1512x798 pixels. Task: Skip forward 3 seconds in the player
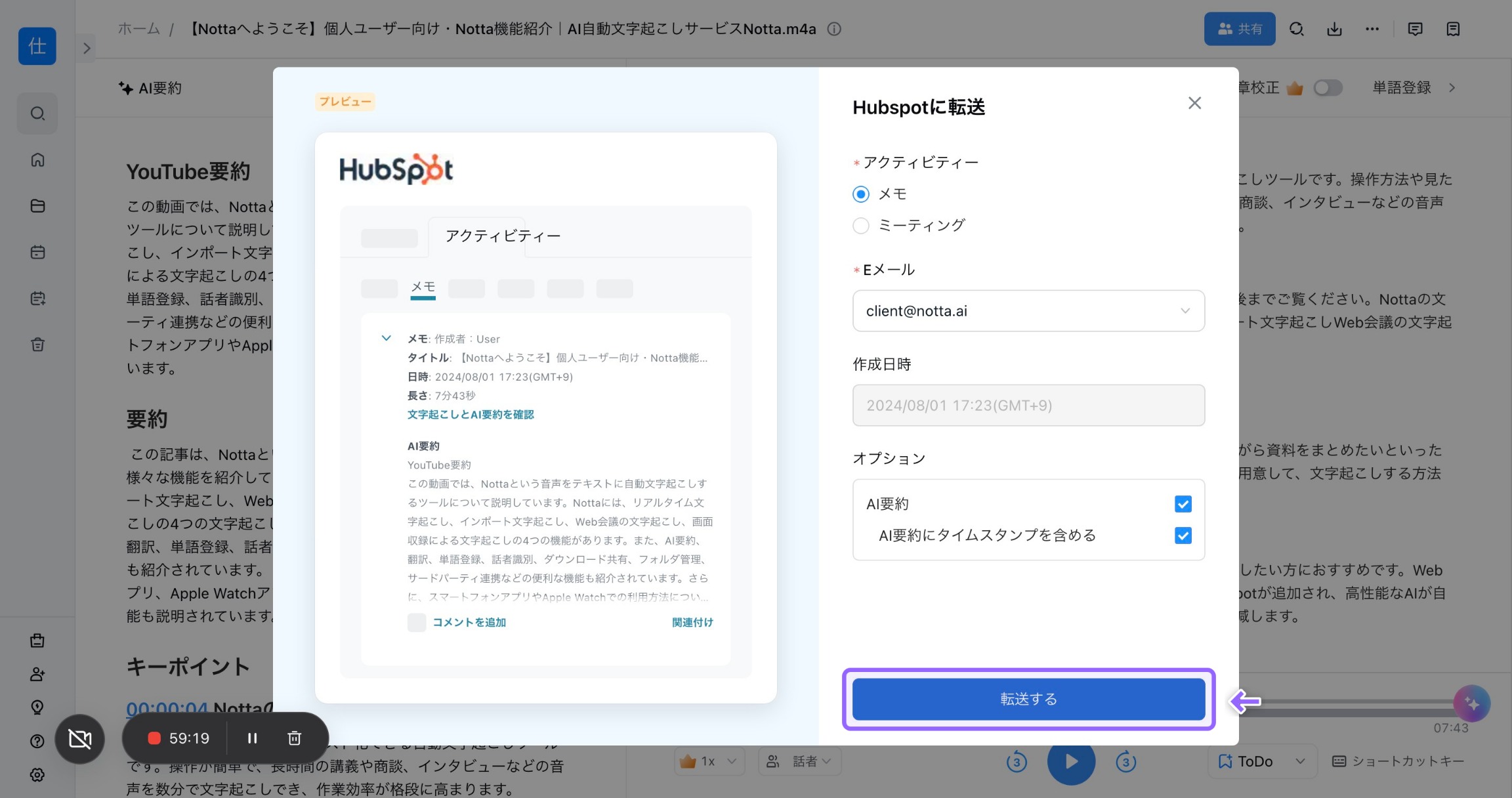1126,762
